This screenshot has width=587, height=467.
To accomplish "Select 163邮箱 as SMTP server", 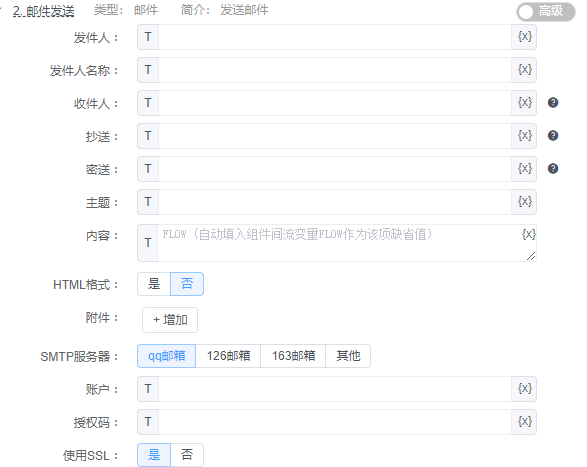I will 293,356.
